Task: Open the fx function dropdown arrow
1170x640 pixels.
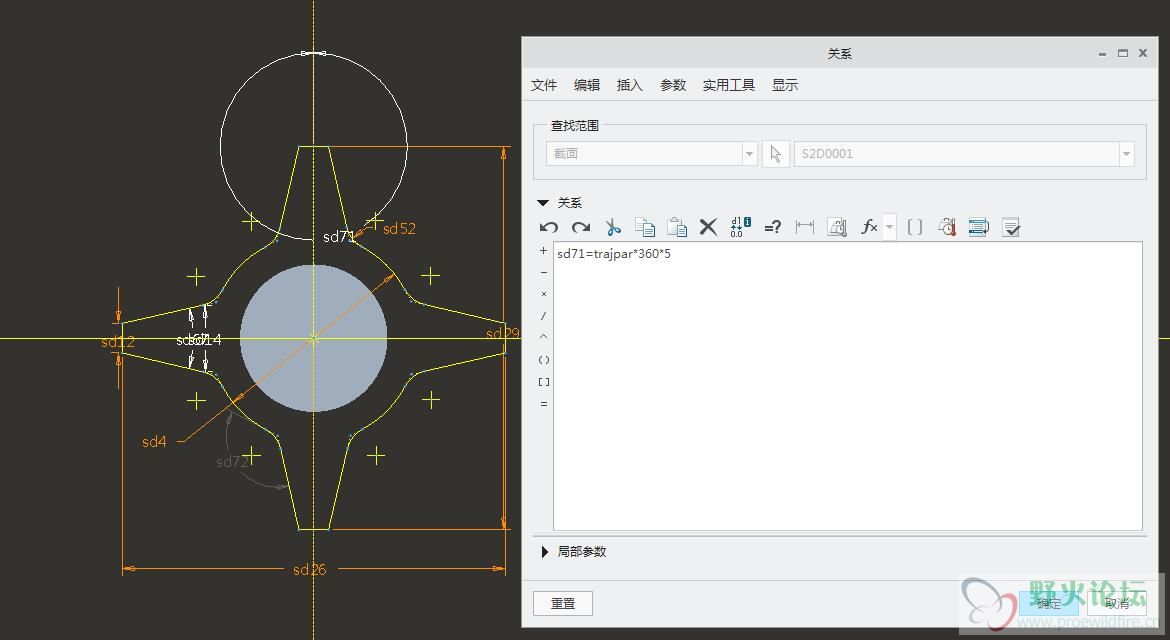Action: pyautogui.click(x=889, y=227)
